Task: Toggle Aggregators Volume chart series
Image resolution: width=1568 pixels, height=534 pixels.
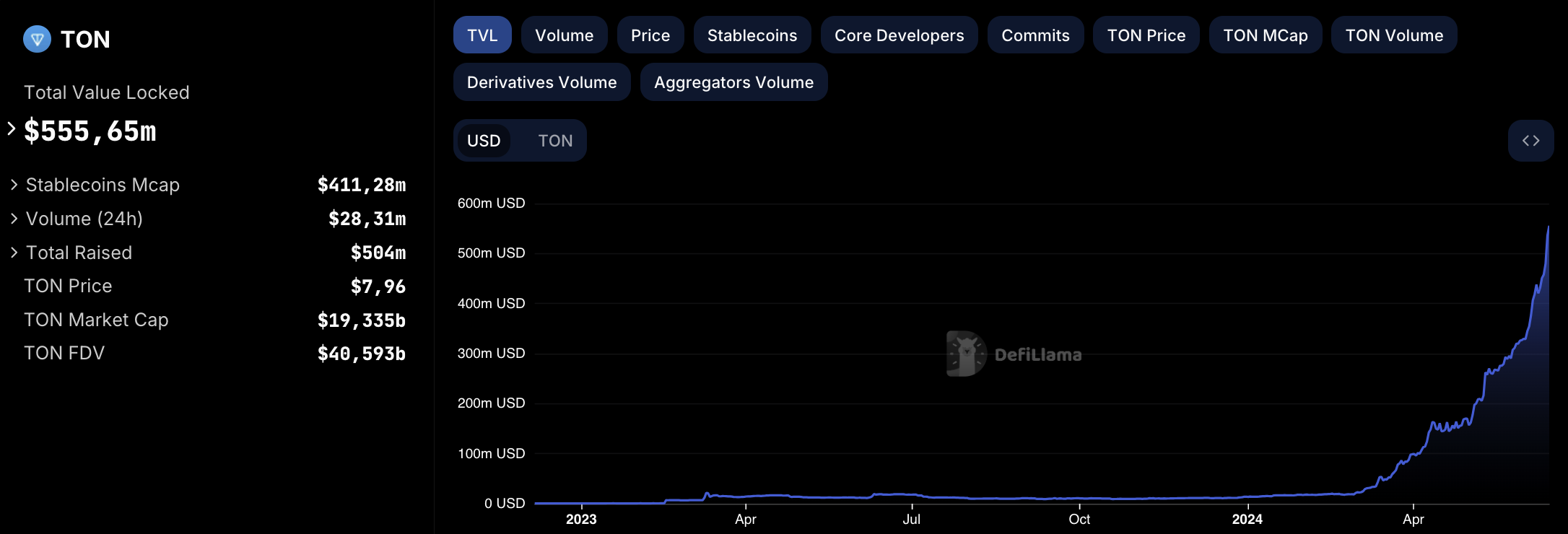Action: pyautogui.click(x=734, y=82)
